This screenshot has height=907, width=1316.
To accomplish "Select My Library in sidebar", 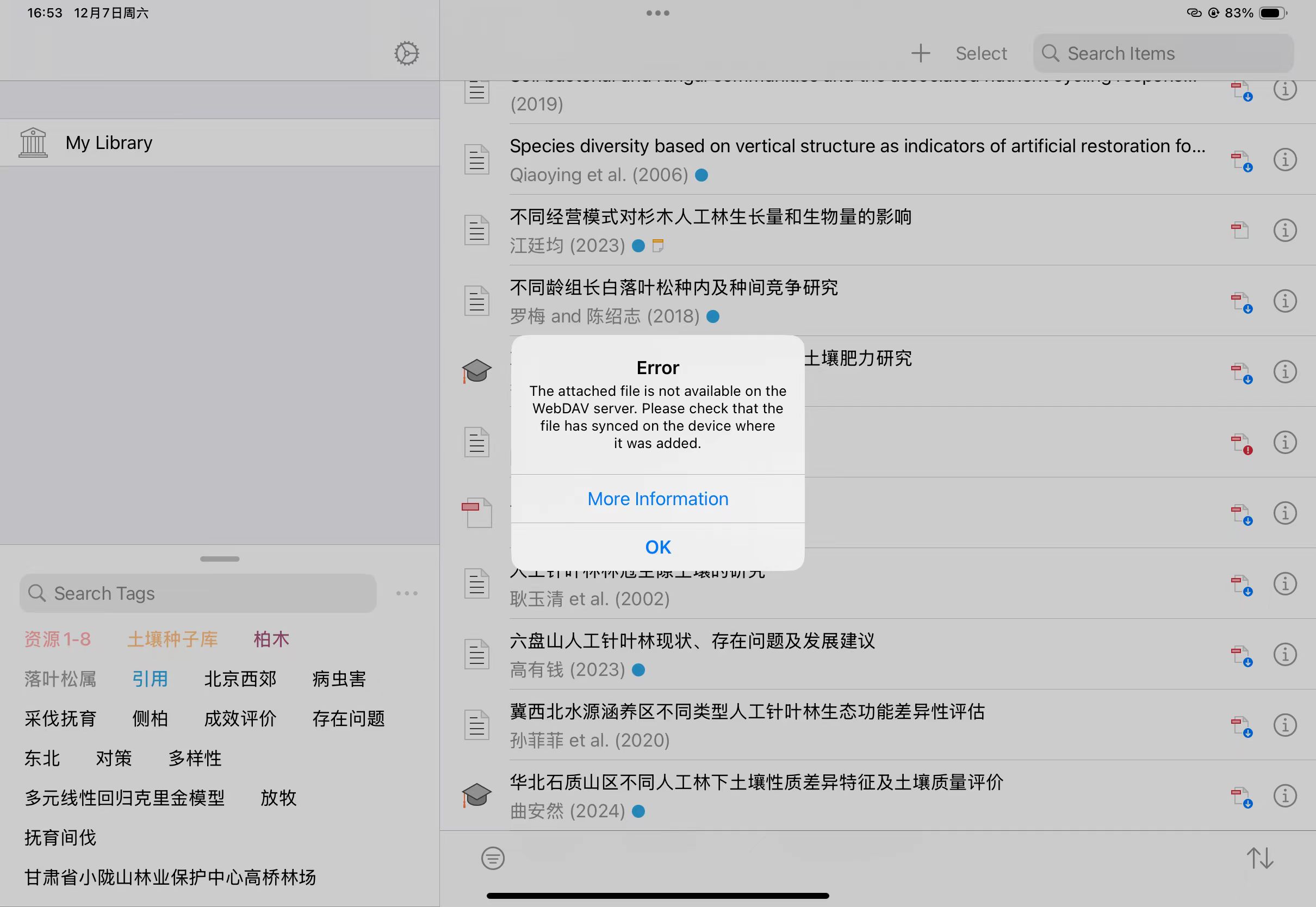I will [109, 142].
